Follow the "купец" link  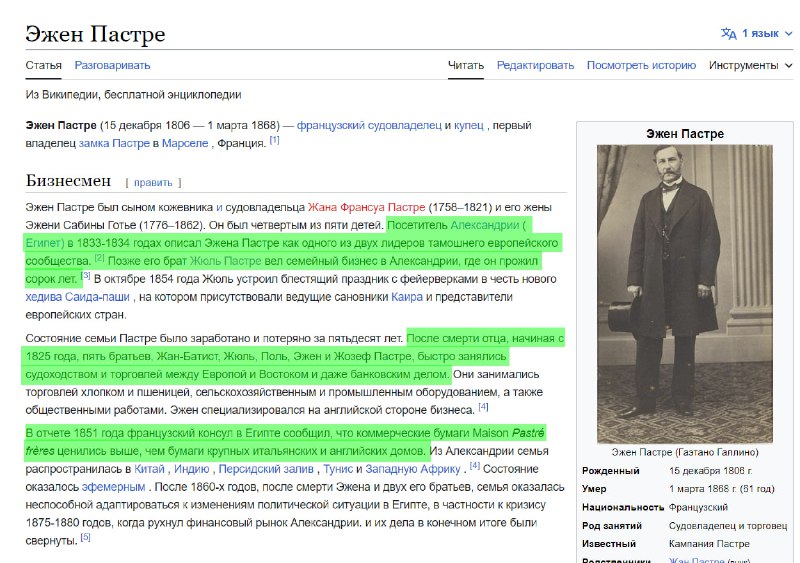click(468, 126)
